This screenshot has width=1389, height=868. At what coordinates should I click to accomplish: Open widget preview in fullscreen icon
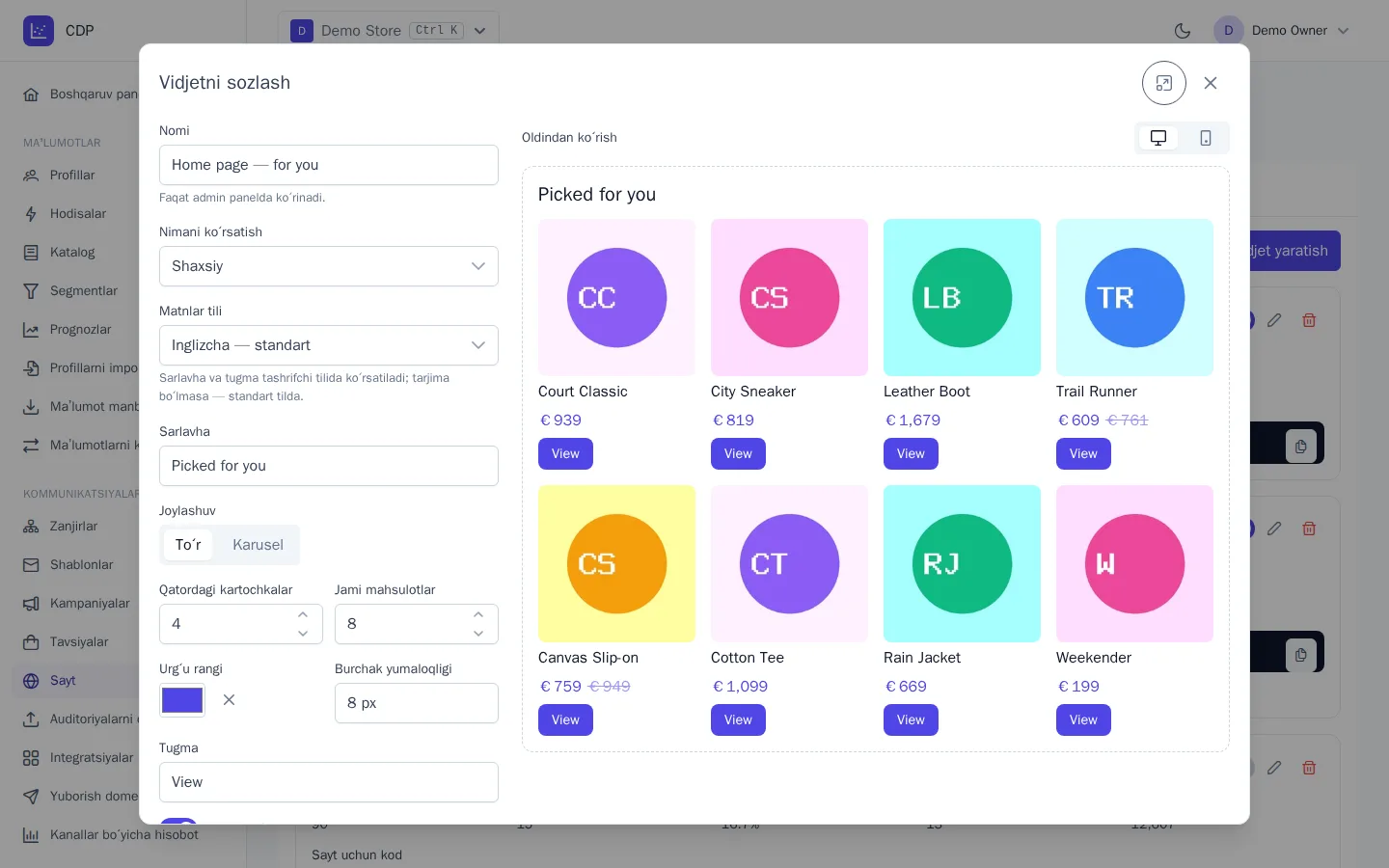pos(1164,83)
